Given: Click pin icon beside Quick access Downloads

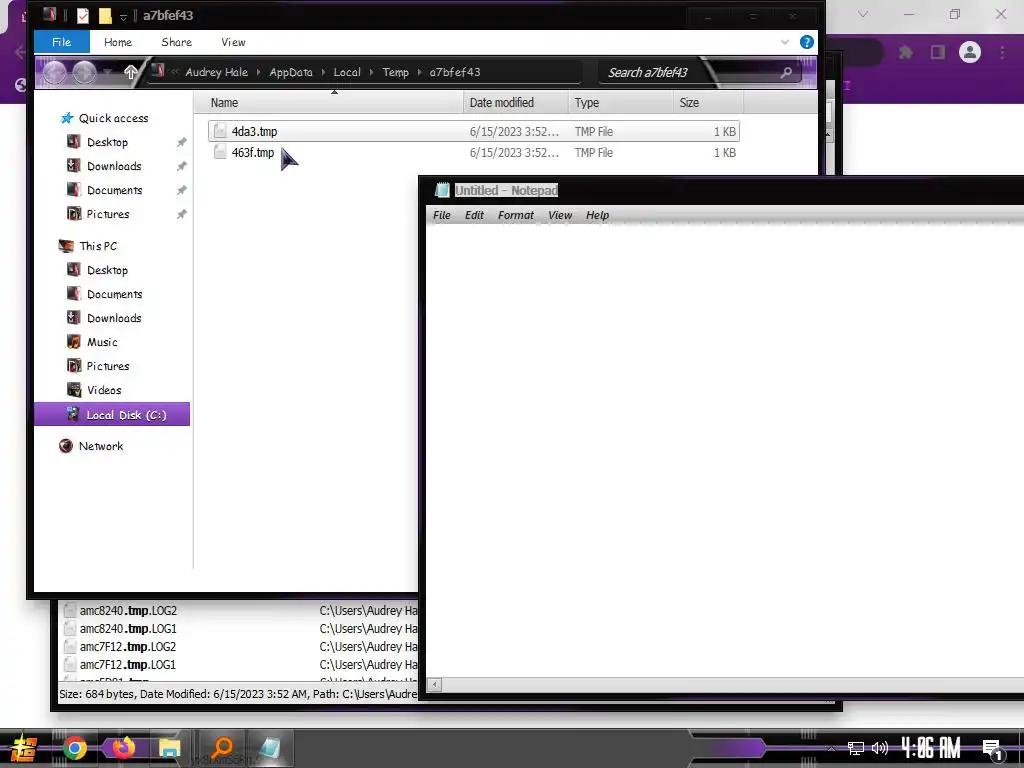Looking at the screenshot, I should (182, 167).
